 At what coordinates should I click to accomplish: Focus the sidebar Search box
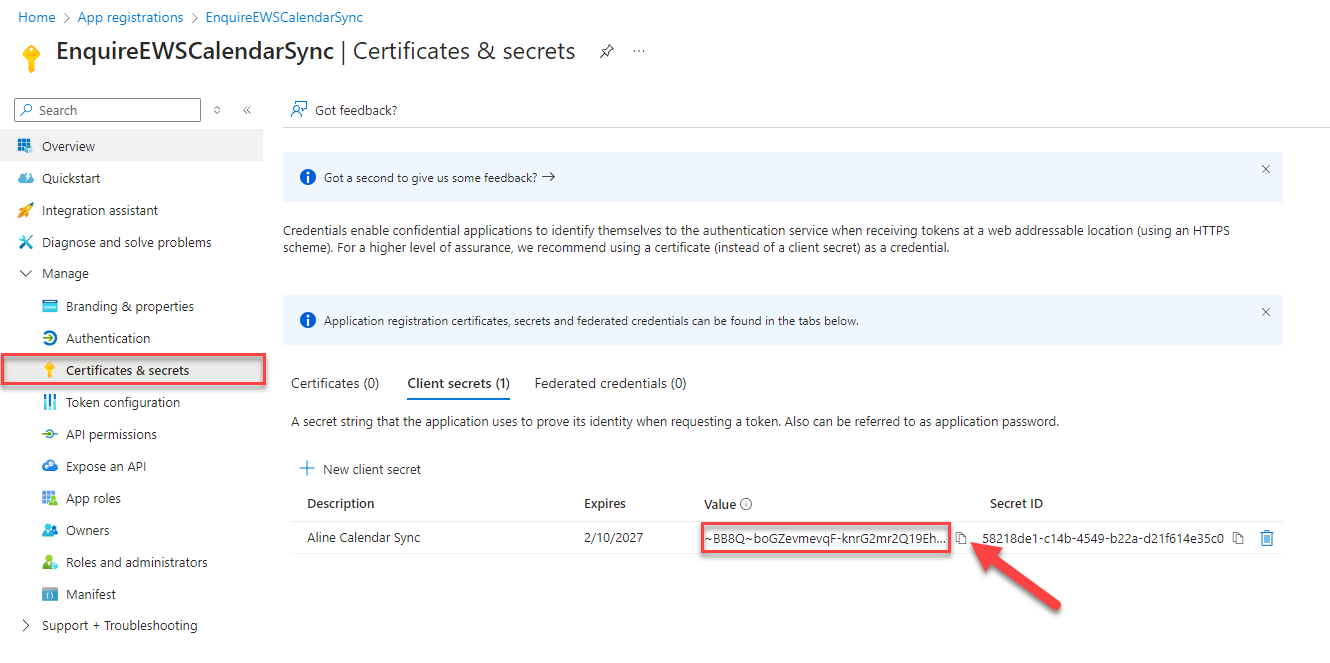(108, 110)
